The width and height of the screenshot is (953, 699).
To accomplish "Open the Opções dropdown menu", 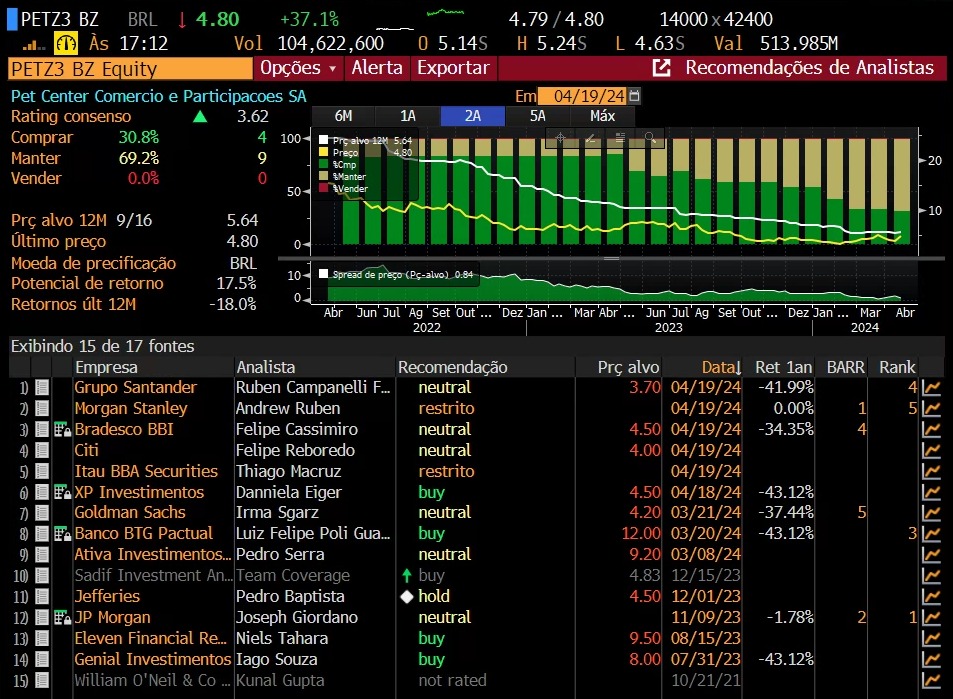I will pos(298,68).
